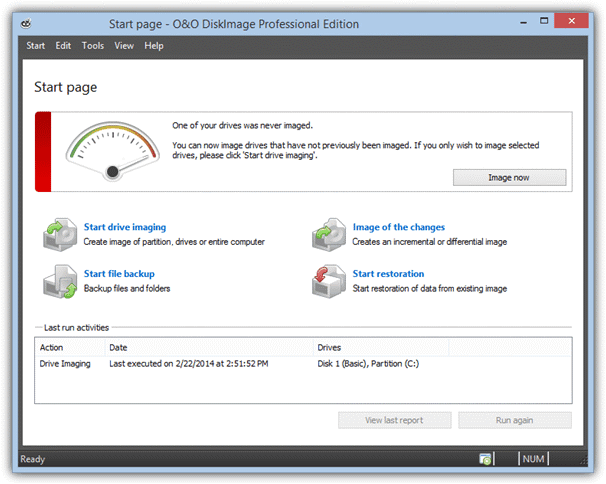
Task: Close the DiskImage window
Action: tap(572, 21)
